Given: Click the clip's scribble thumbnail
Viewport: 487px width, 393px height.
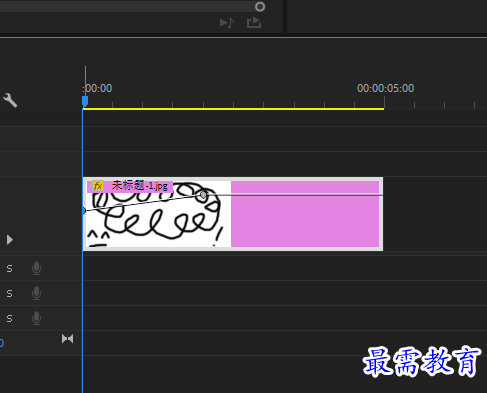Looking at the screenshot, I should (x=158, y=214).
